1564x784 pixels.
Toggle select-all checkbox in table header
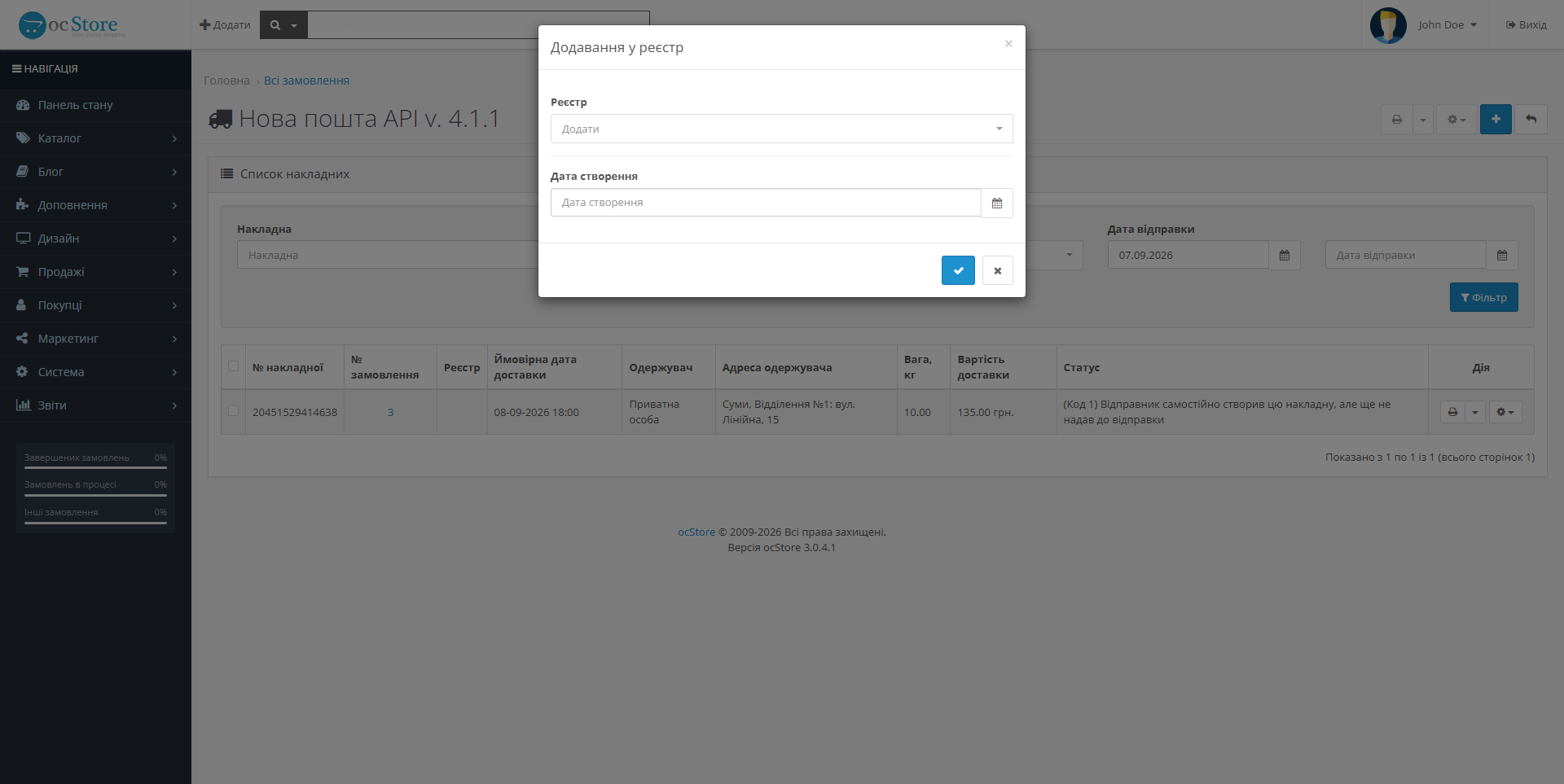tap(234, 366)
